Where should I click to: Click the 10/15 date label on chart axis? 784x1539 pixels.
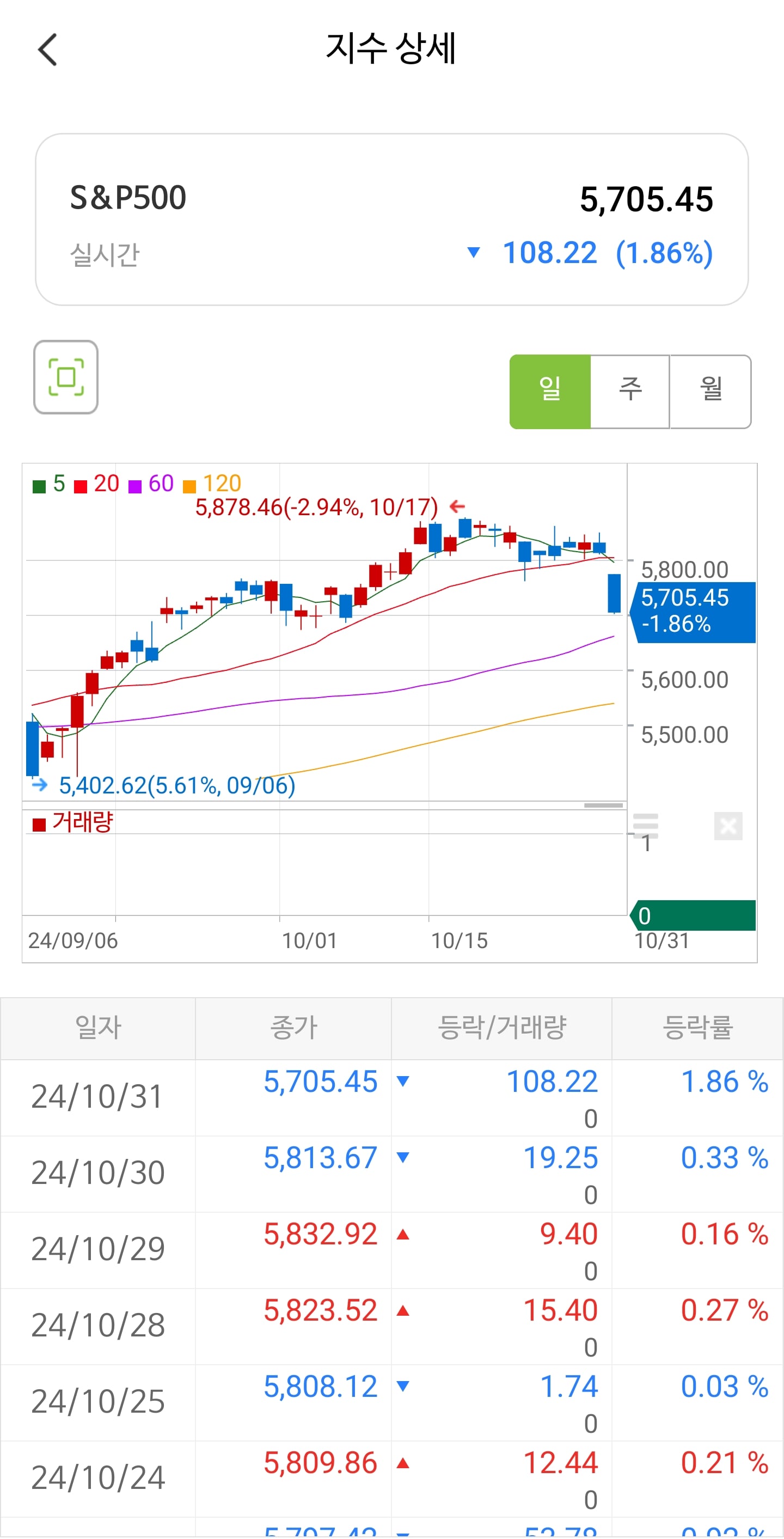tap(459, 941)
